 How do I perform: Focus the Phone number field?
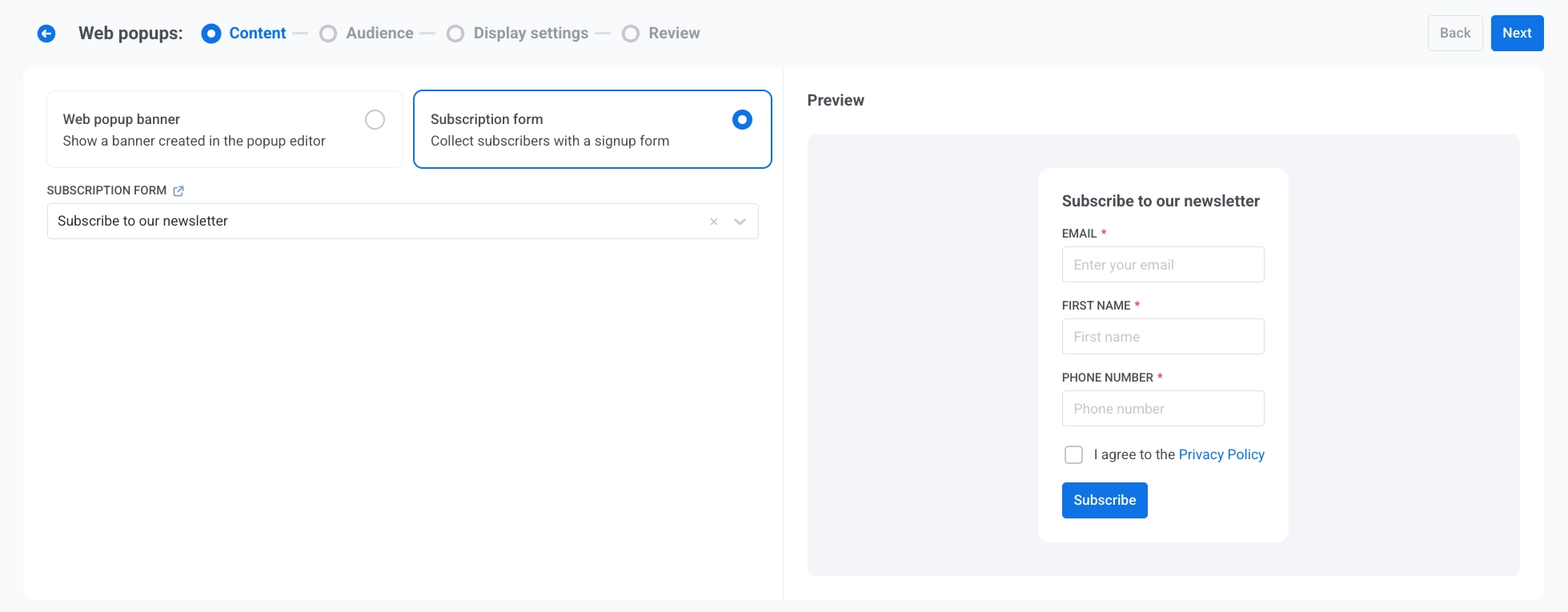(x=1163, y=409)
